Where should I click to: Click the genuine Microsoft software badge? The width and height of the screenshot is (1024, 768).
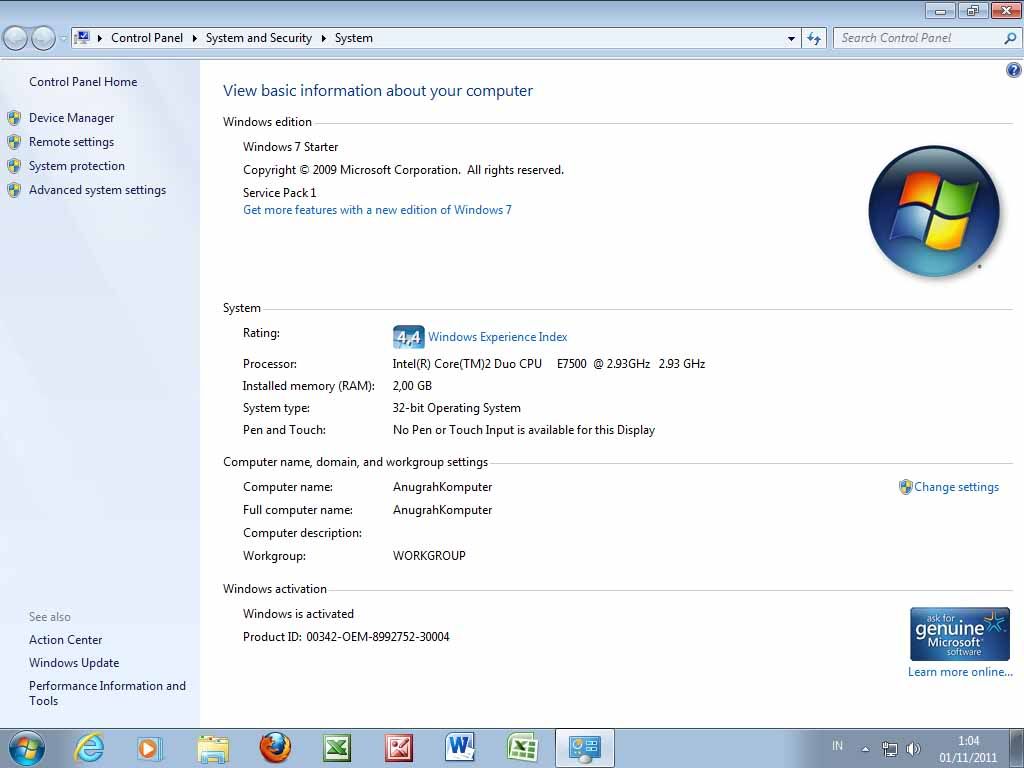[959, 634]
